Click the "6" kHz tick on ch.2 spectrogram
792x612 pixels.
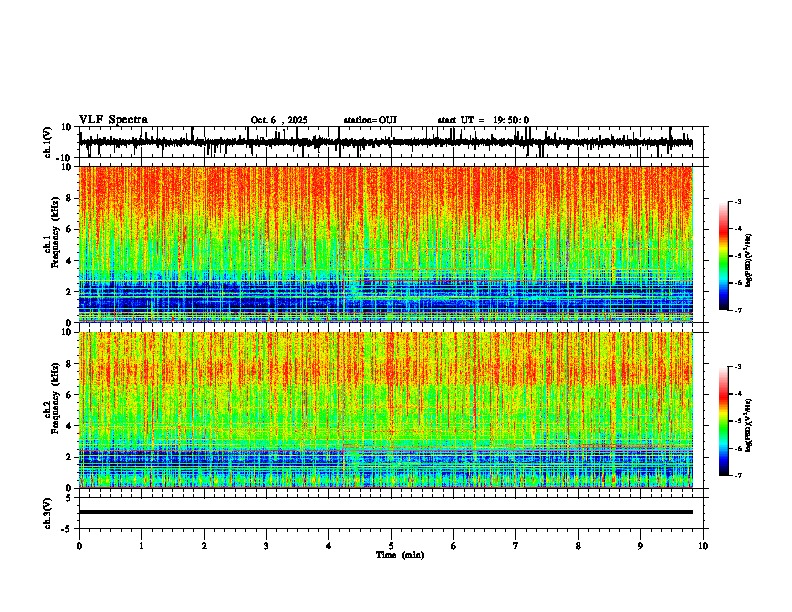69,395
